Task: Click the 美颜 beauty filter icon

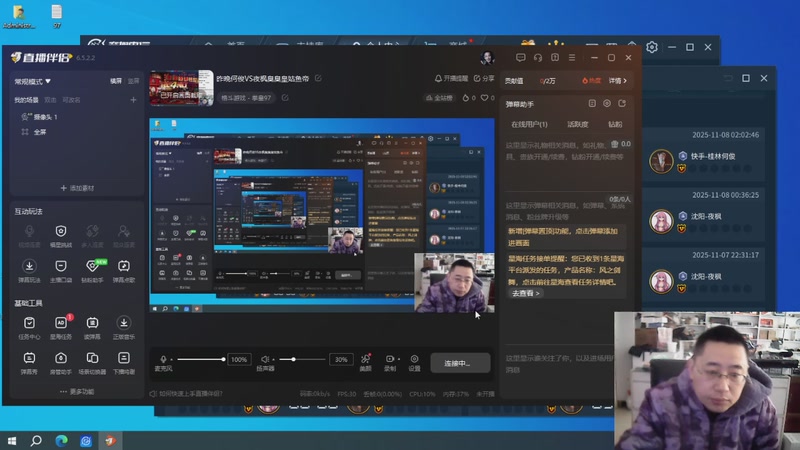Action: tap(365, 359)
